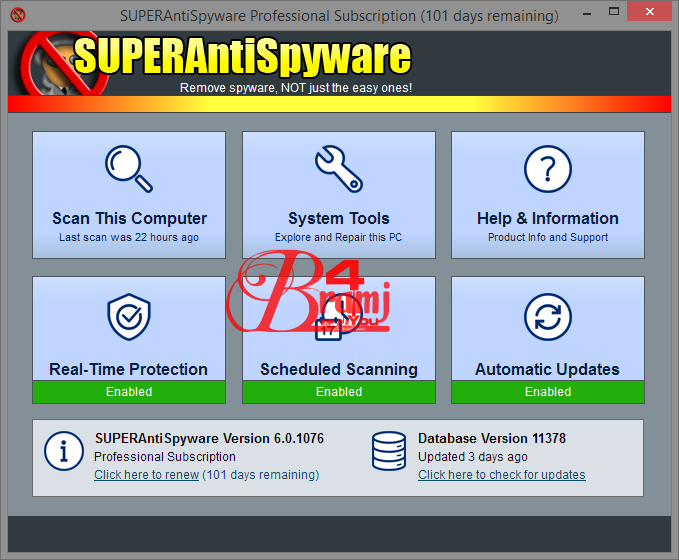Click the info circle version icon
679x560 pixels.
point(64,452)
